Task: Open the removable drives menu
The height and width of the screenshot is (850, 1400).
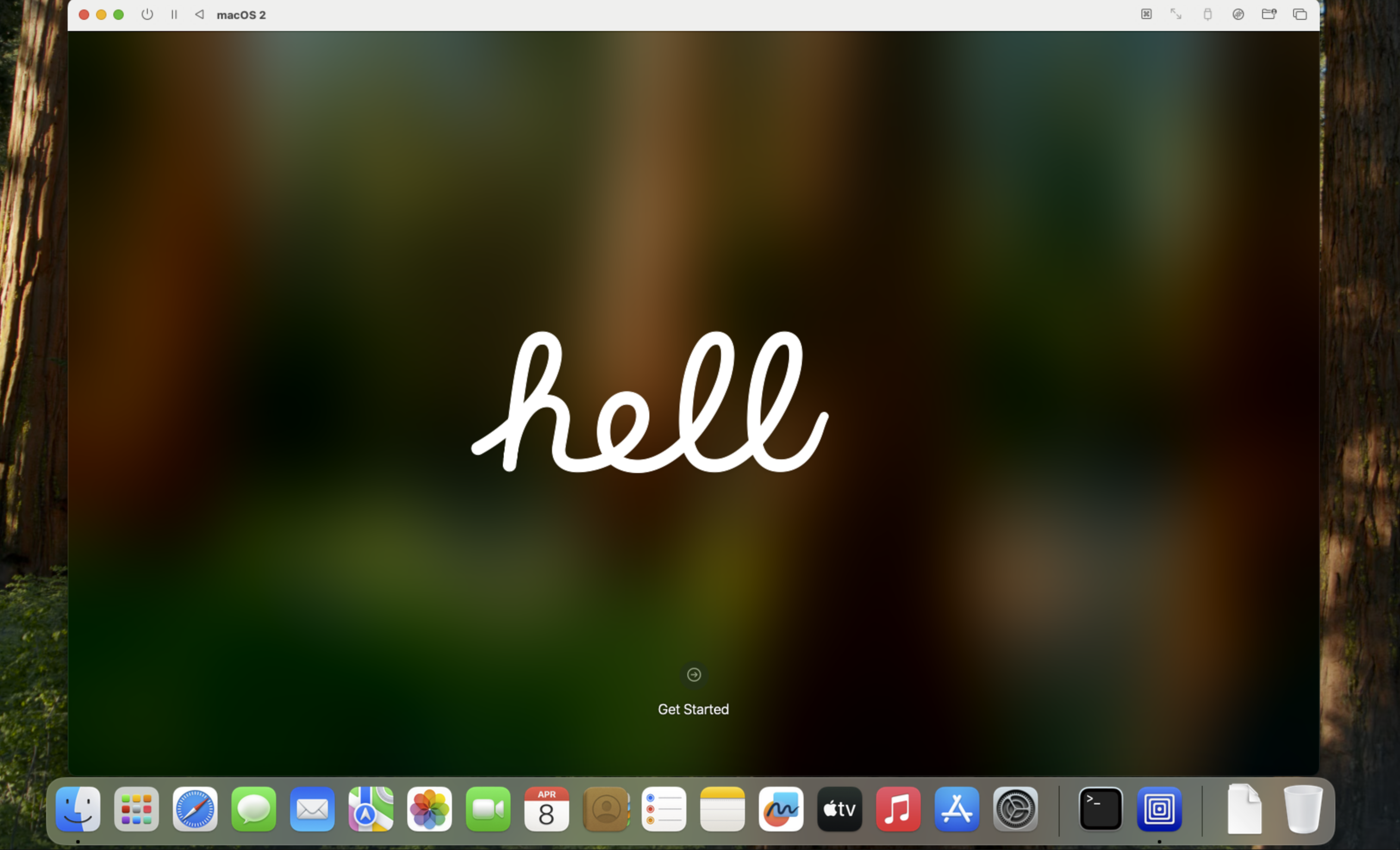Action: (x=1239, y=14)
